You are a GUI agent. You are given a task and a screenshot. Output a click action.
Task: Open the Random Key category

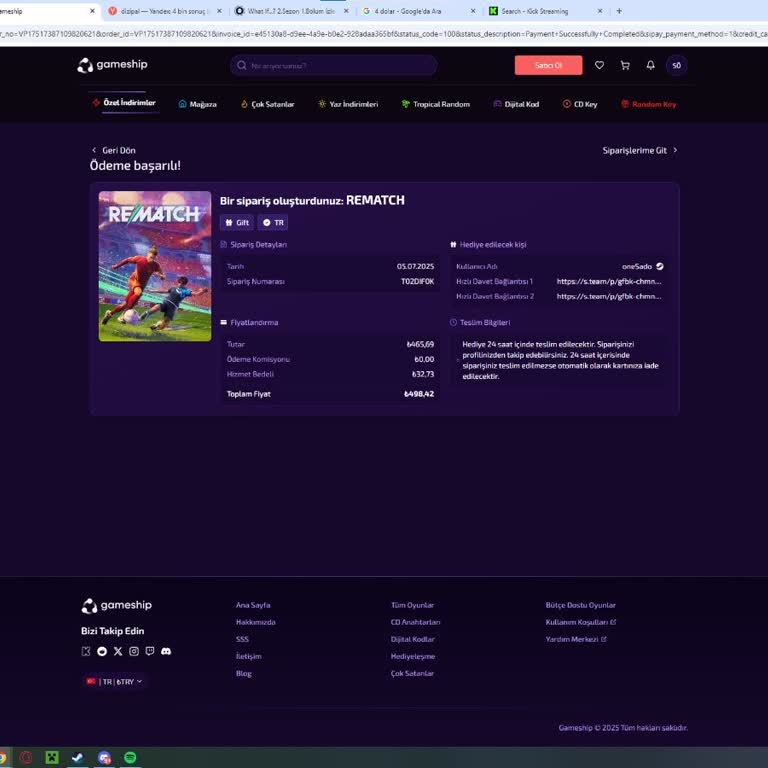click(648, 104)
